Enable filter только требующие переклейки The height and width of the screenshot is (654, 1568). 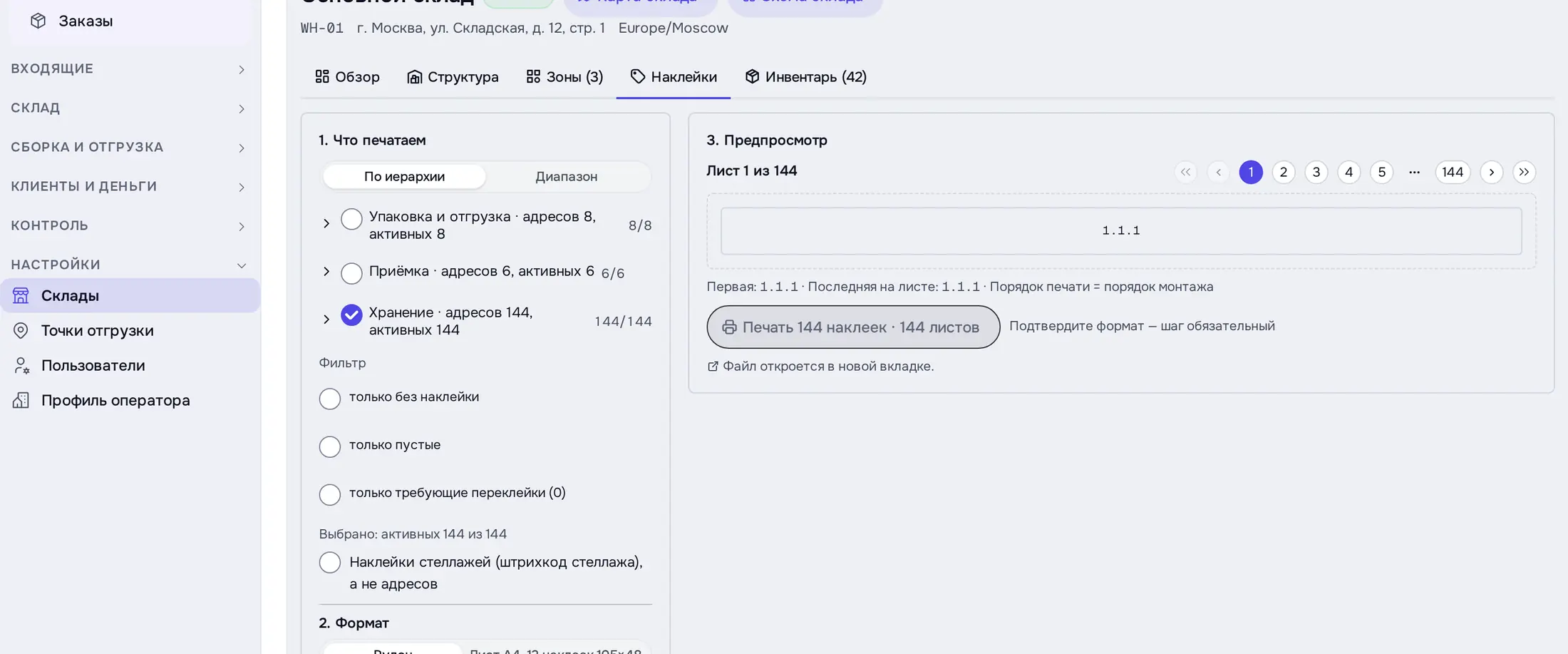(329, 494)
